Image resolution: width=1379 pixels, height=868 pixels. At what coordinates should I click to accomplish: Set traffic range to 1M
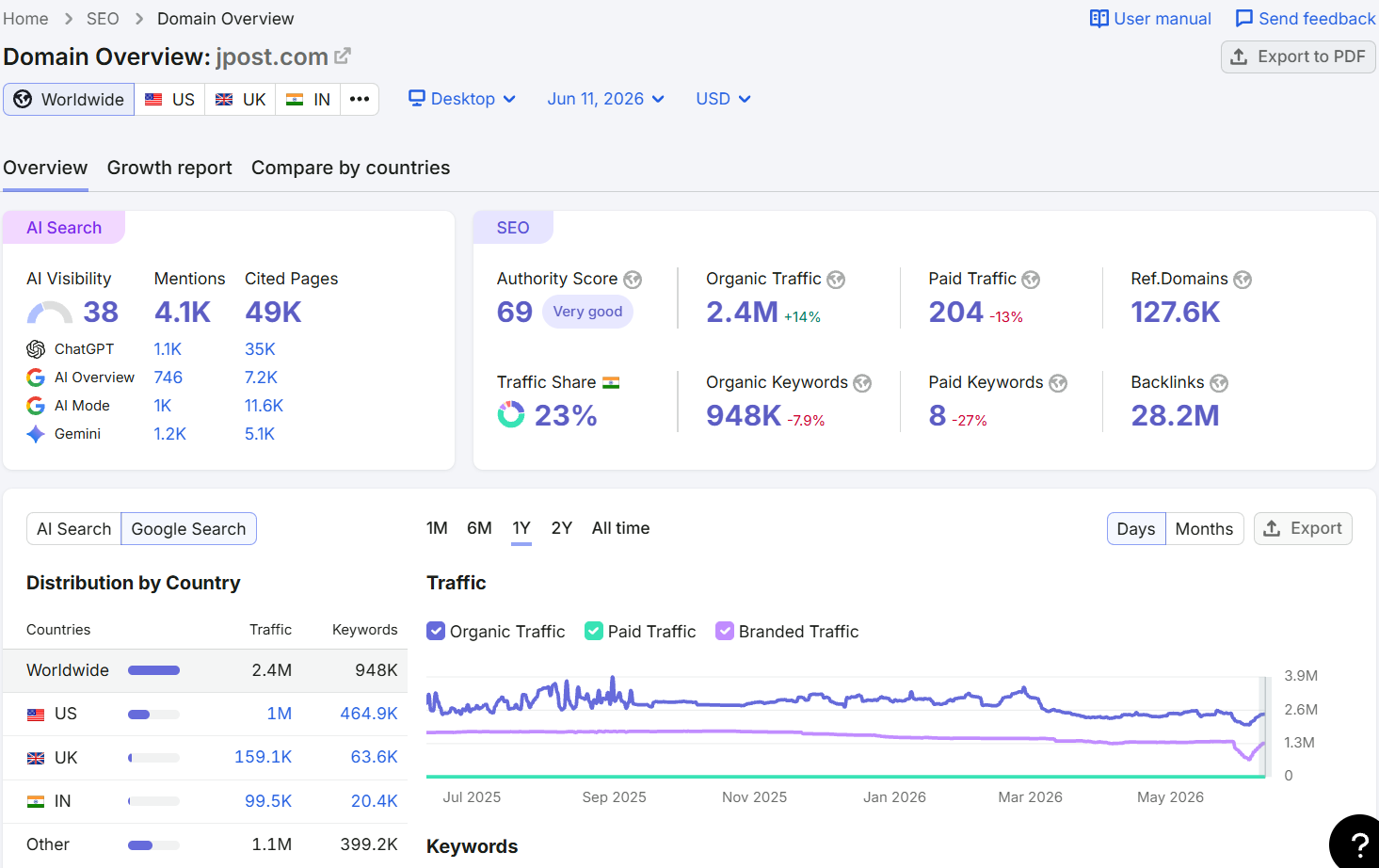(x=437, y=528)
